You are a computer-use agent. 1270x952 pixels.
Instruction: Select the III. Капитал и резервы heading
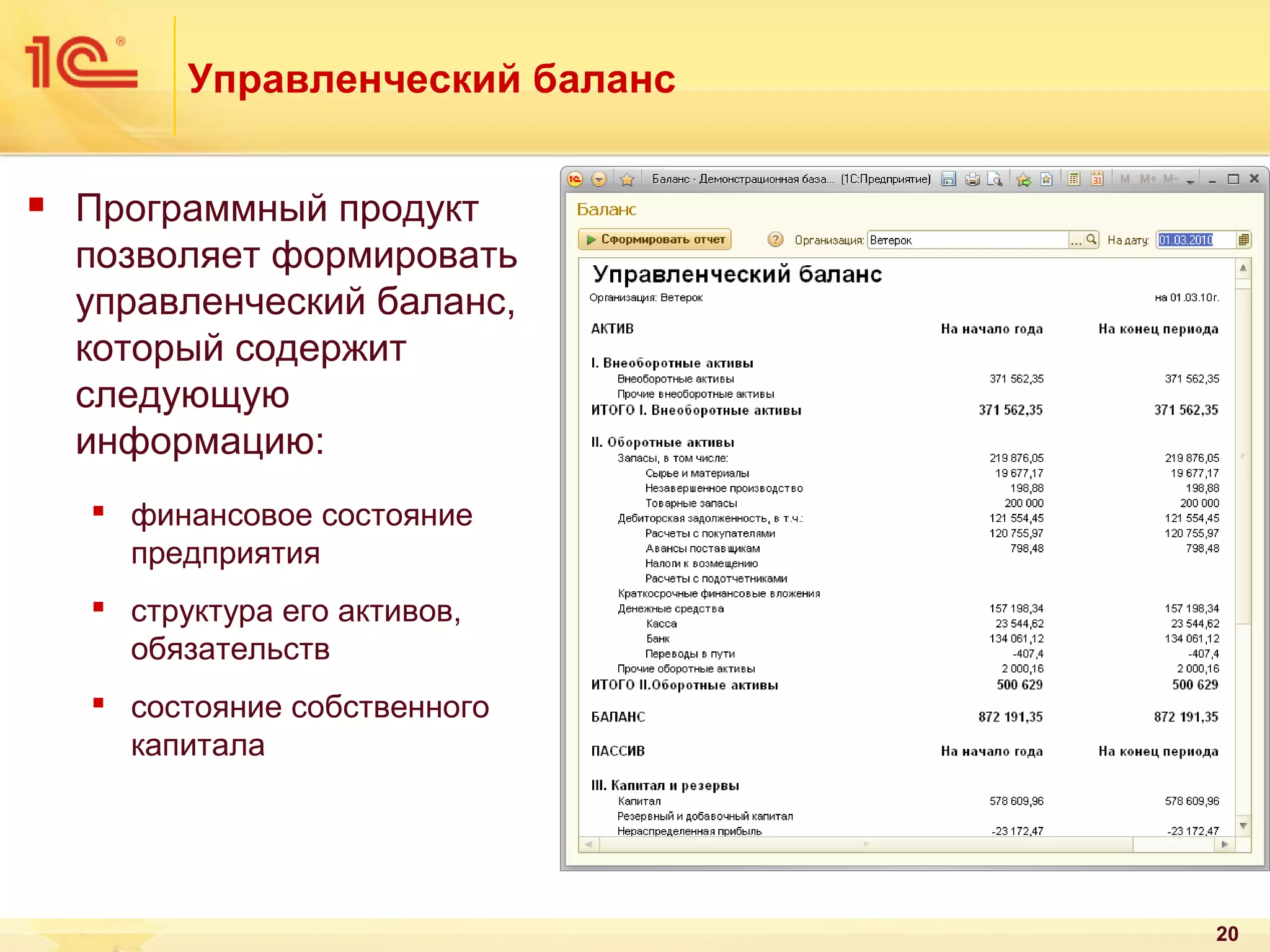click(x=665, y=785)
